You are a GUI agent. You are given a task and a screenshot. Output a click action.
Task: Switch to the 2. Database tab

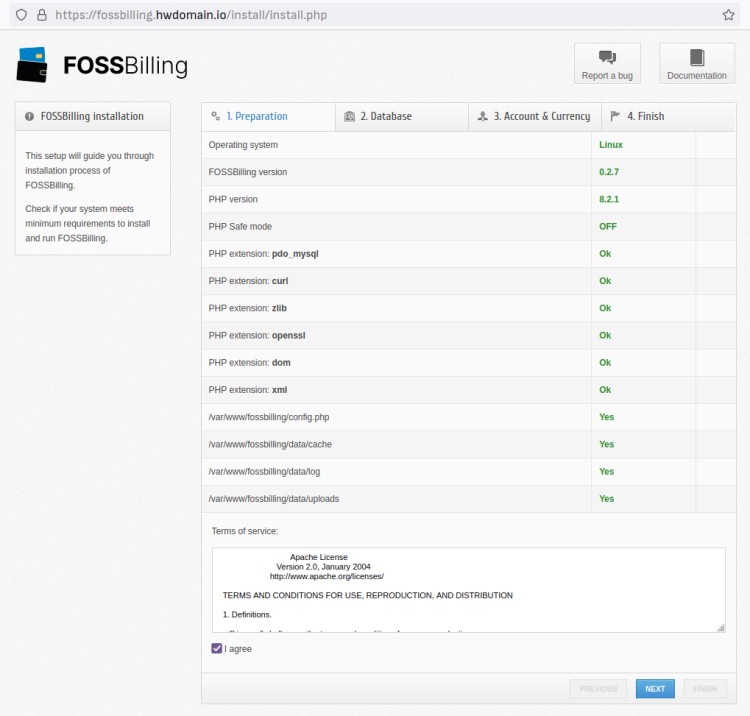tap(402, 116)
